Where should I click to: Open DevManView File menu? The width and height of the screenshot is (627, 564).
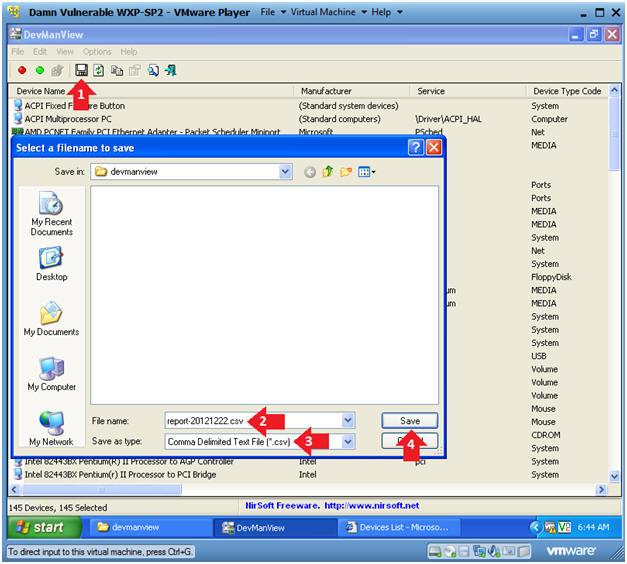pos(18,52)
